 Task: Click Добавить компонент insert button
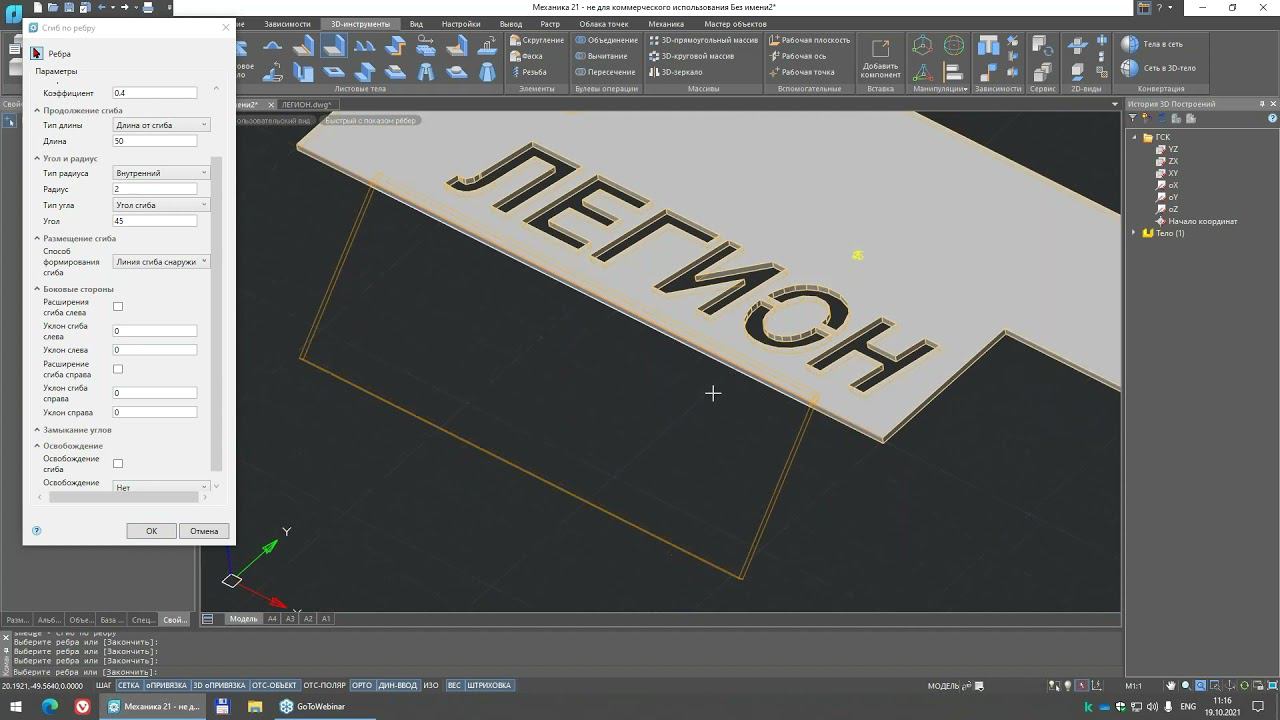(880, 59)
